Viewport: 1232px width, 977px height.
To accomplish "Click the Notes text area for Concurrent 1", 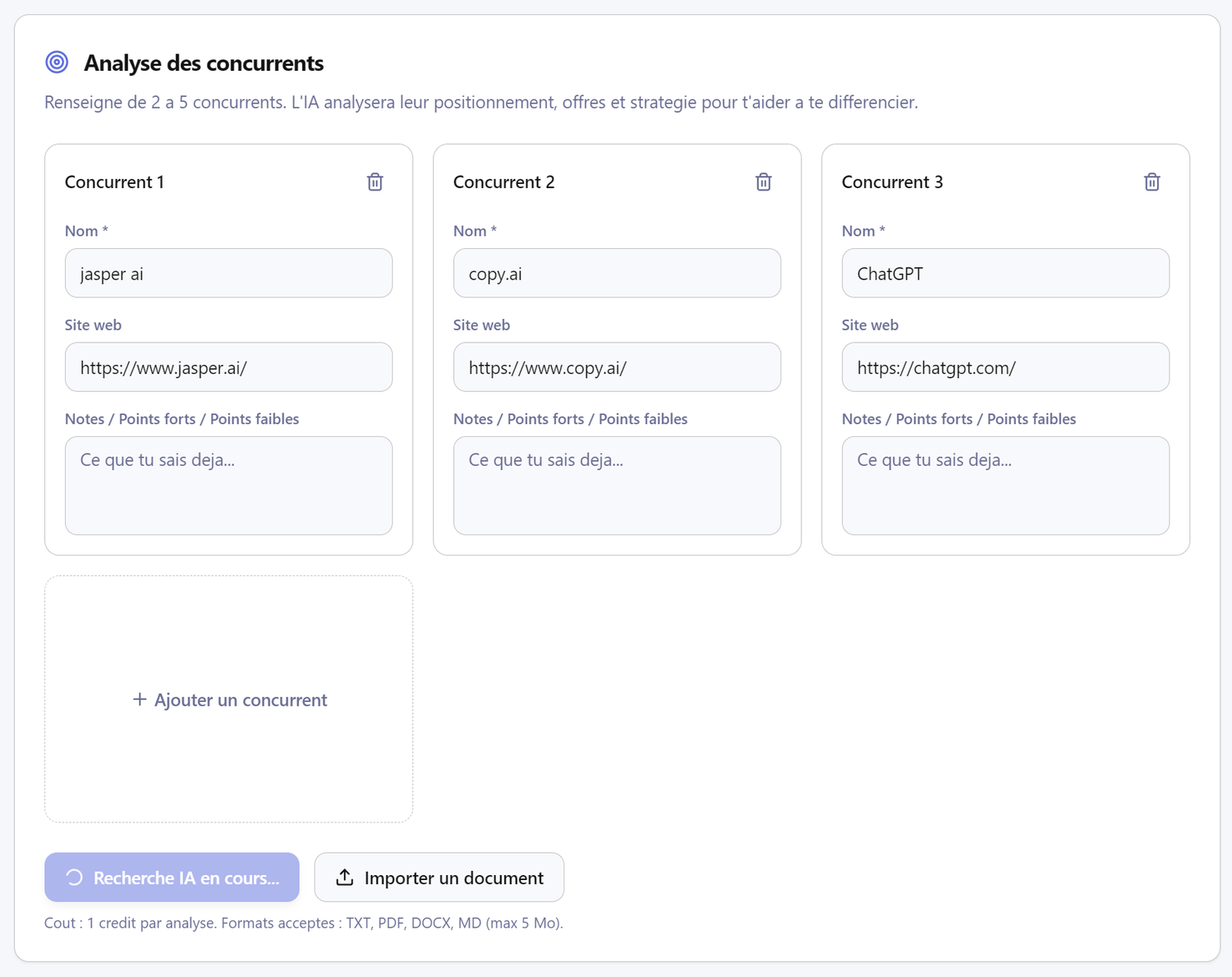I will tap(228, 486).
